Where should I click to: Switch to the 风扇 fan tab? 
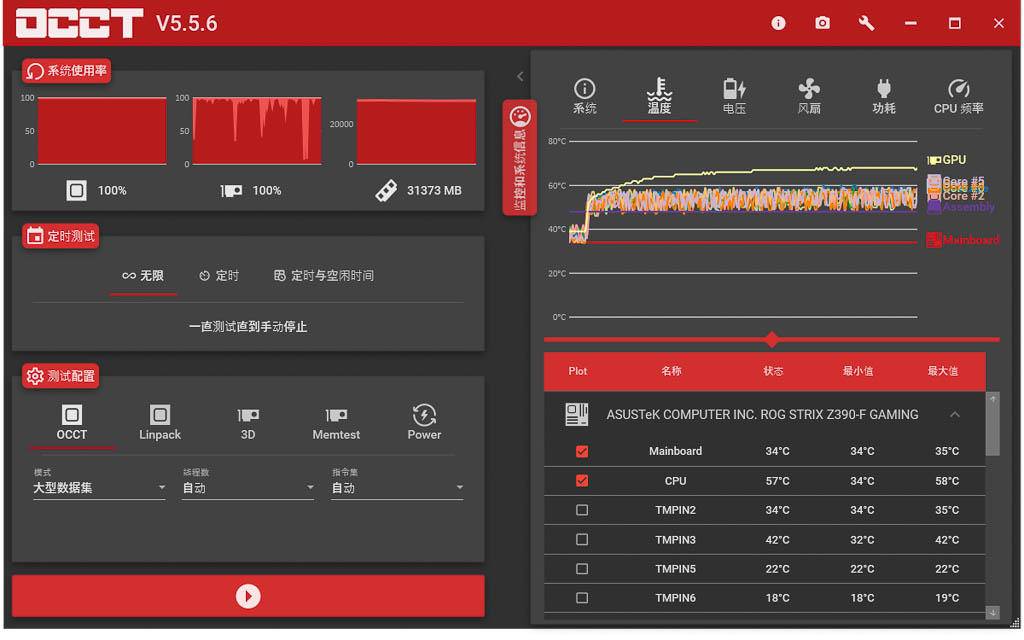(809, 97)
